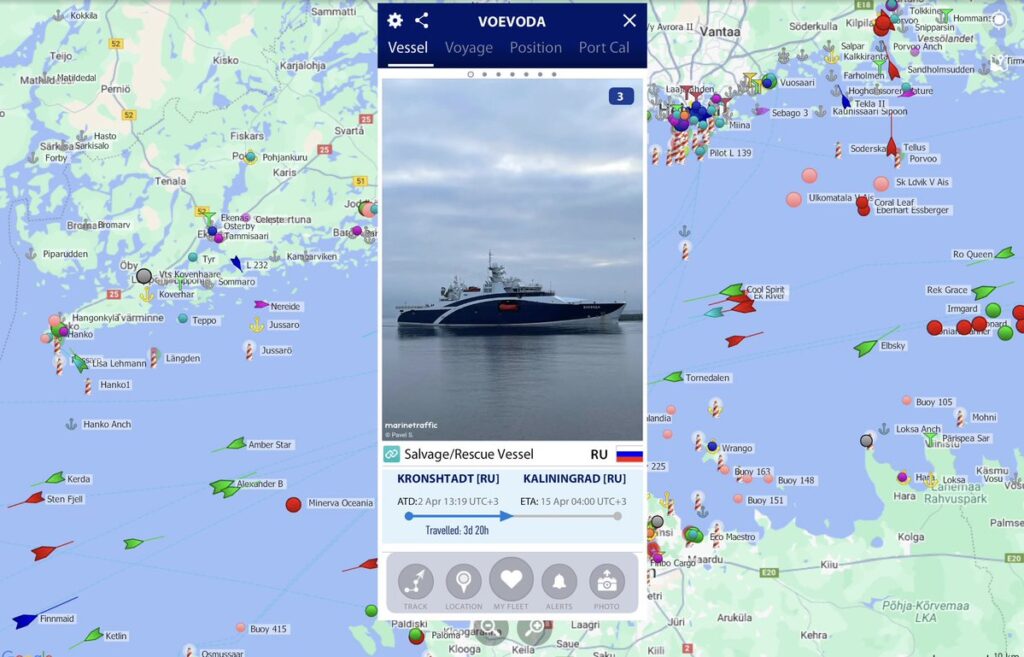Open vessel panel settings gear
The image size is (1024, 657).
[395, 20]
